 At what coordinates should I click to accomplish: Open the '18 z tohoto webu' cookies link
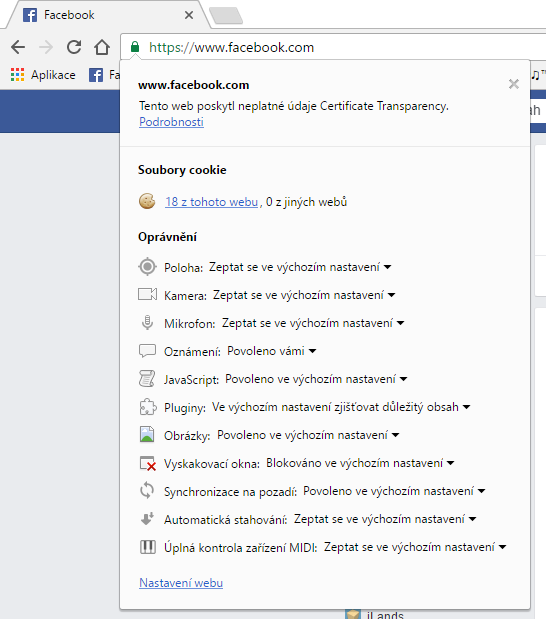(211, 202)
